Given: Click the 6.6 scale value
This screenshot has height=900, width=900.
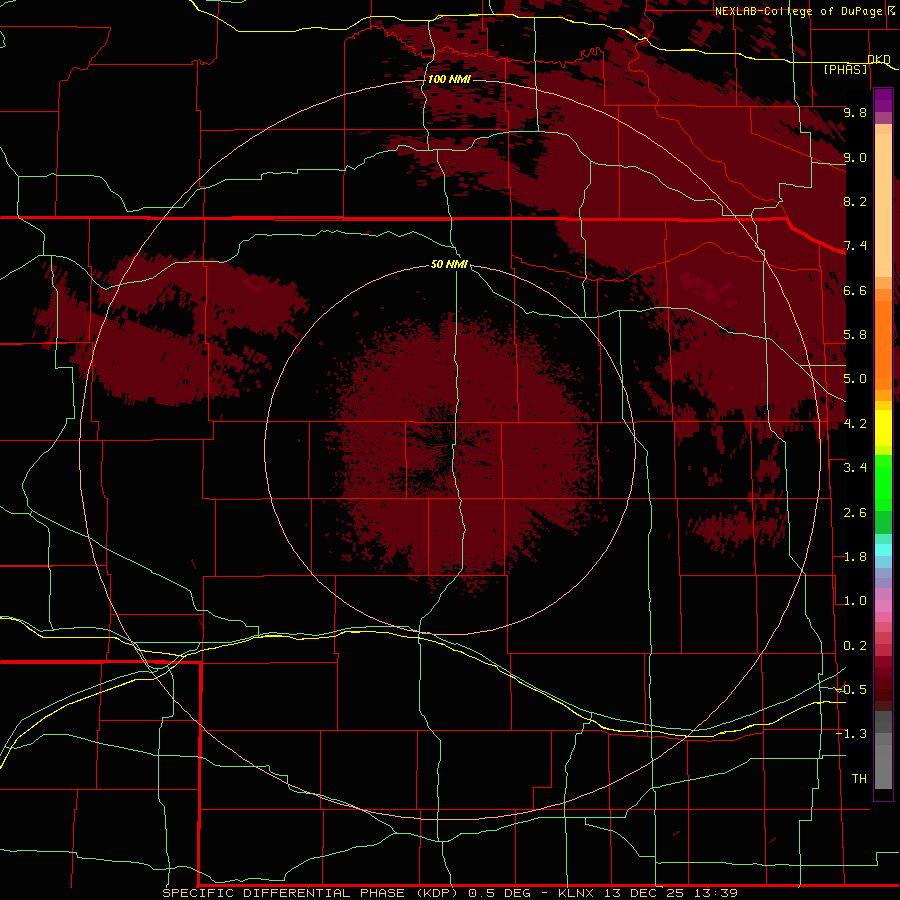Looking at the screenshot, I should click(855, 290).
